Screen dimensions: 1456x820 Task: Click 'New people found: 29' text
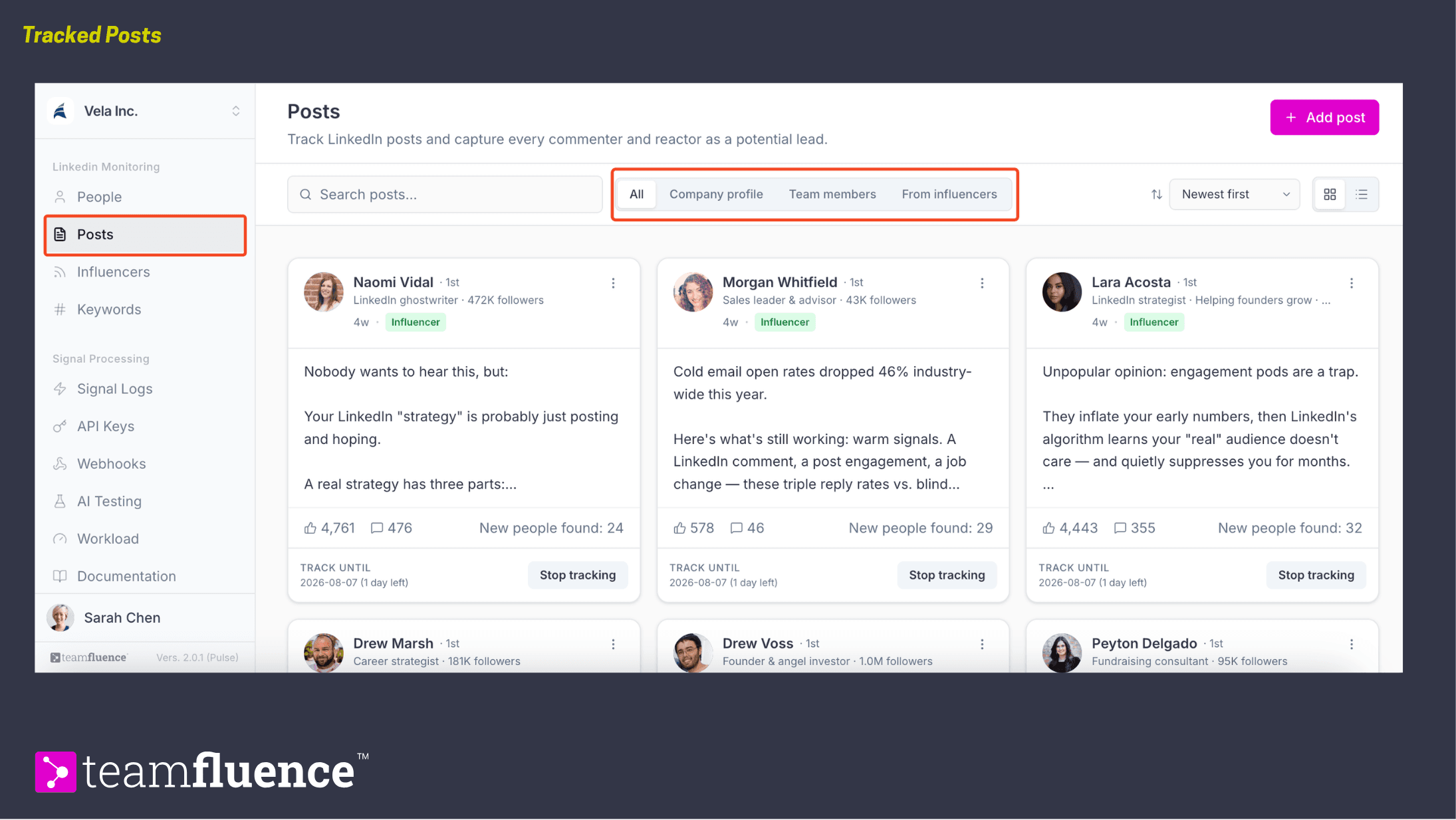[x=921, y=528]
